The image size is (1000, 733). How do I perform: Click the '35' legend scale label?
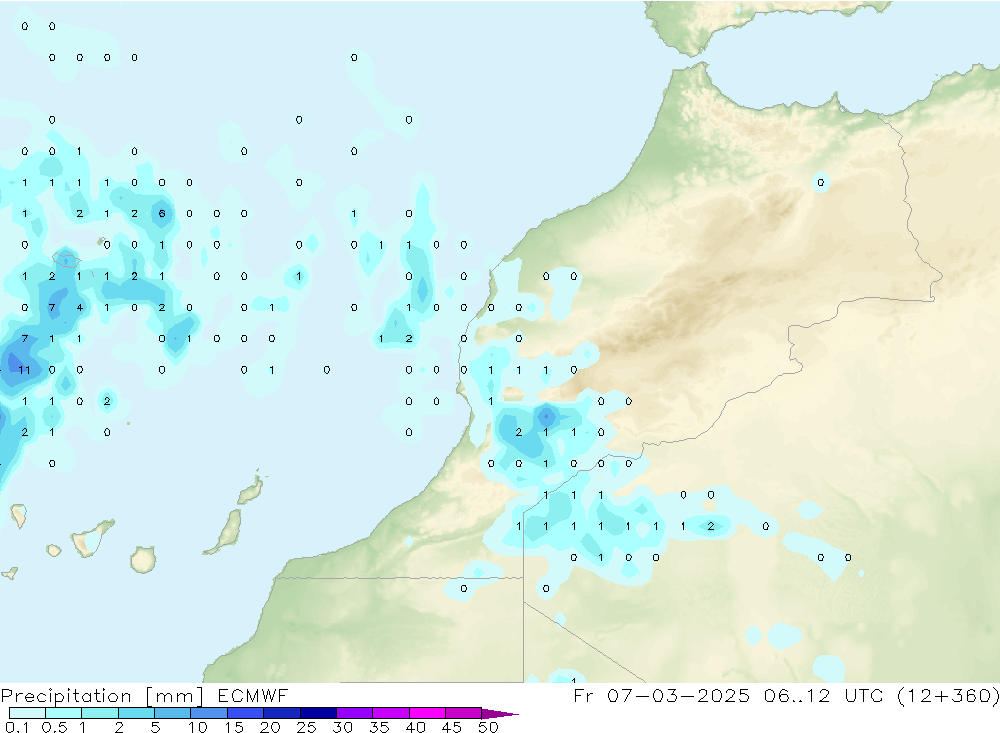click(379, 727)
